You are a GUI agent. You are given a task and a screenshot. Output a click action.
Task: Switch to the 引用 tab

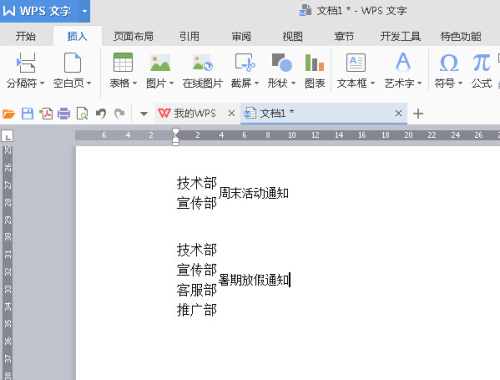coord(189,36)
